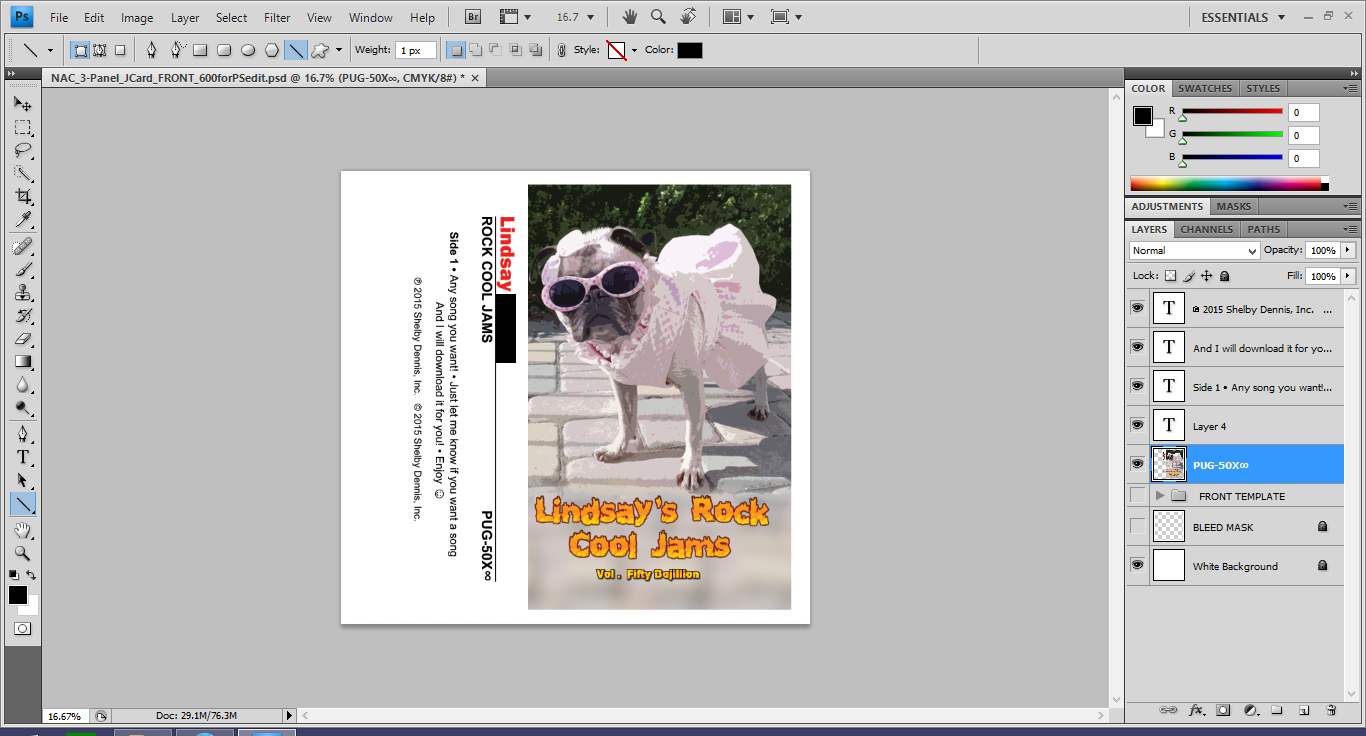Viewport: 1366px width, 736px height.
Task: Show the BLEED MASK layer
Action: click(x=1137, y=526)
